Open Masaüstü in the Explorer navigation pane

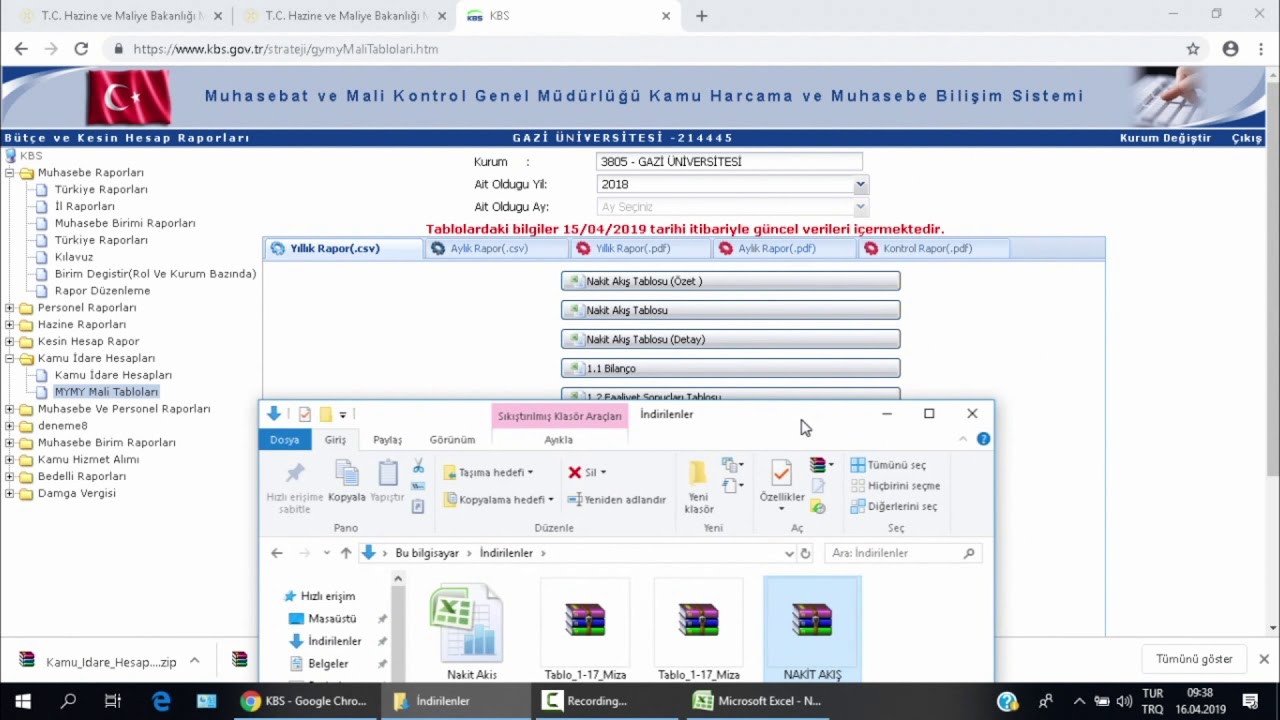[331, 619]
